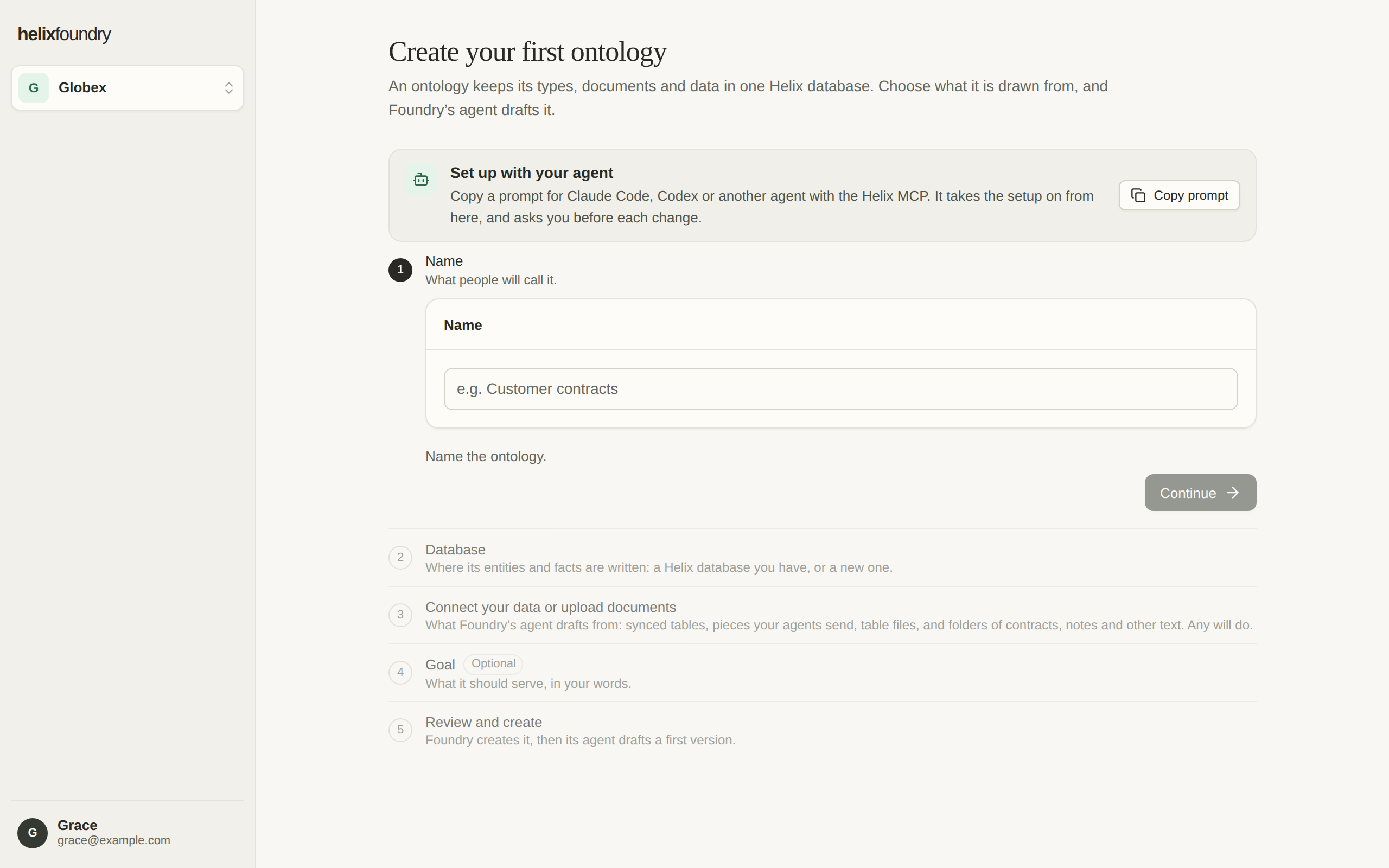Click 'Name the ontology.' hint text
The width and height of the screenshot is (1389, 868).
pyautogui.click(x=486, y=456)
